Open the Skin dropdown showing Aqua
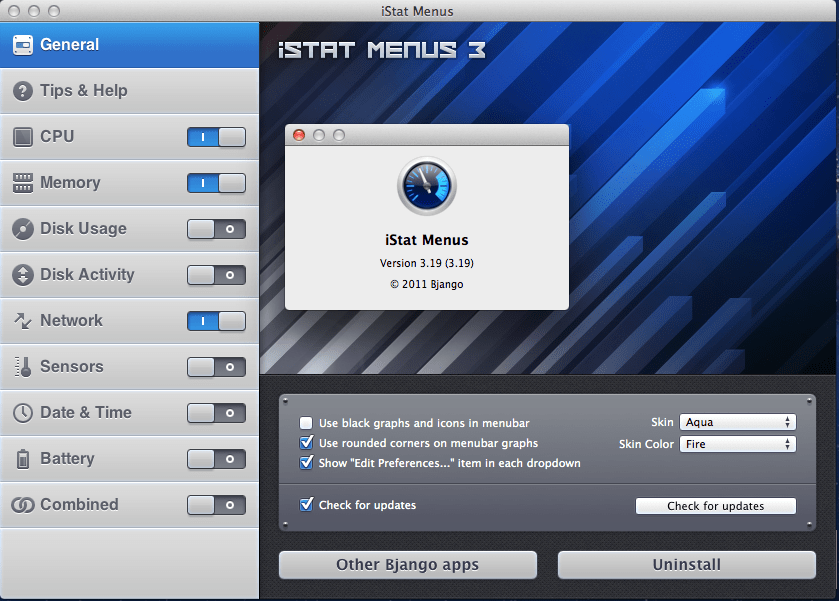This screenshot has width=839, height=601. click(x=737, y=422)
